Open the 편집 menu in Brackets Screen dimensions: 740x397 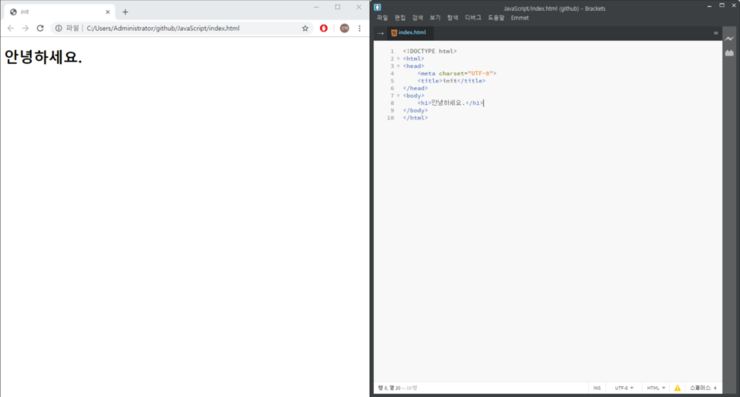click(400, 18)
